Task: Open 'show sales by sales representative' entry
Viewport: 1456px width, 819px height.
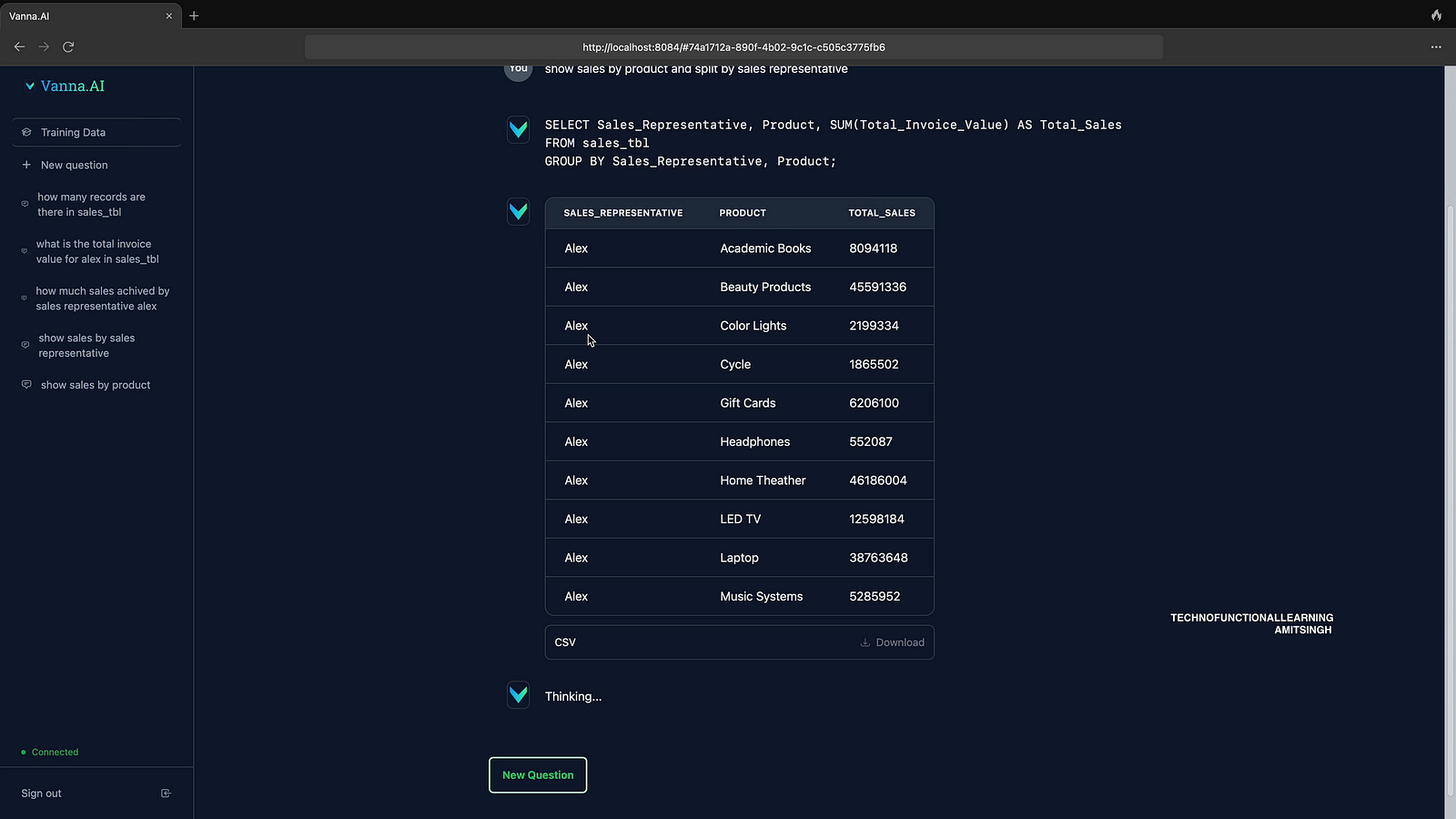Action: pyautogui.click(x=86, y=346)
